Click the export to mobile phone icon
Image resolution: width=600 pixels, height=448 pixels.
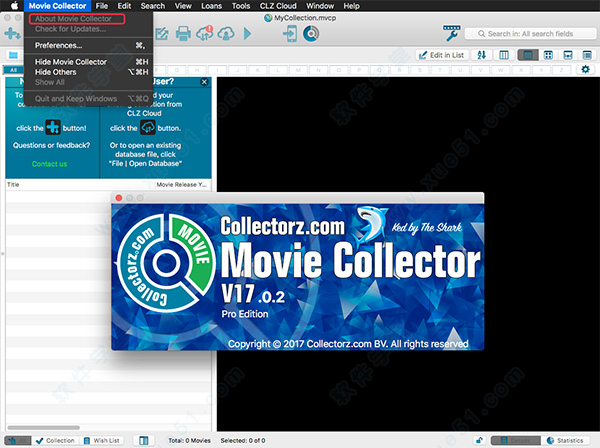tap(290, 34)
